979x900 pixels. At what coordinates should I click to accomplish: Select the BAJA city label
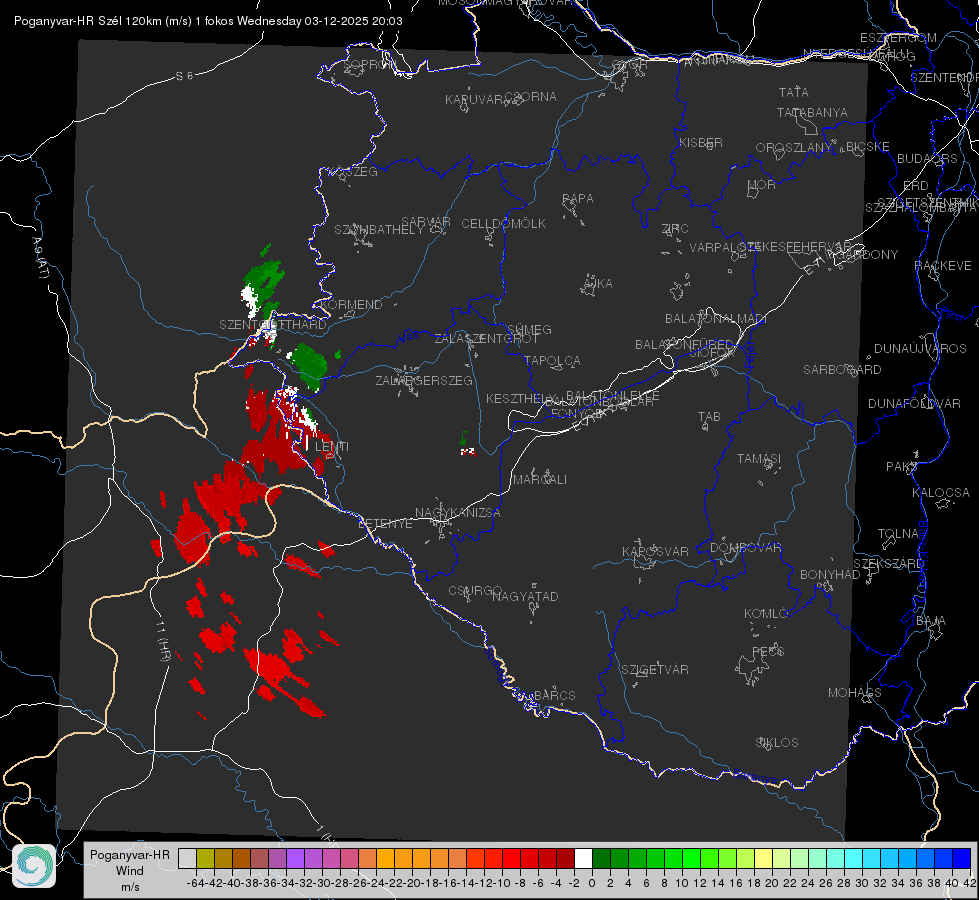click(x=931, y=620)
